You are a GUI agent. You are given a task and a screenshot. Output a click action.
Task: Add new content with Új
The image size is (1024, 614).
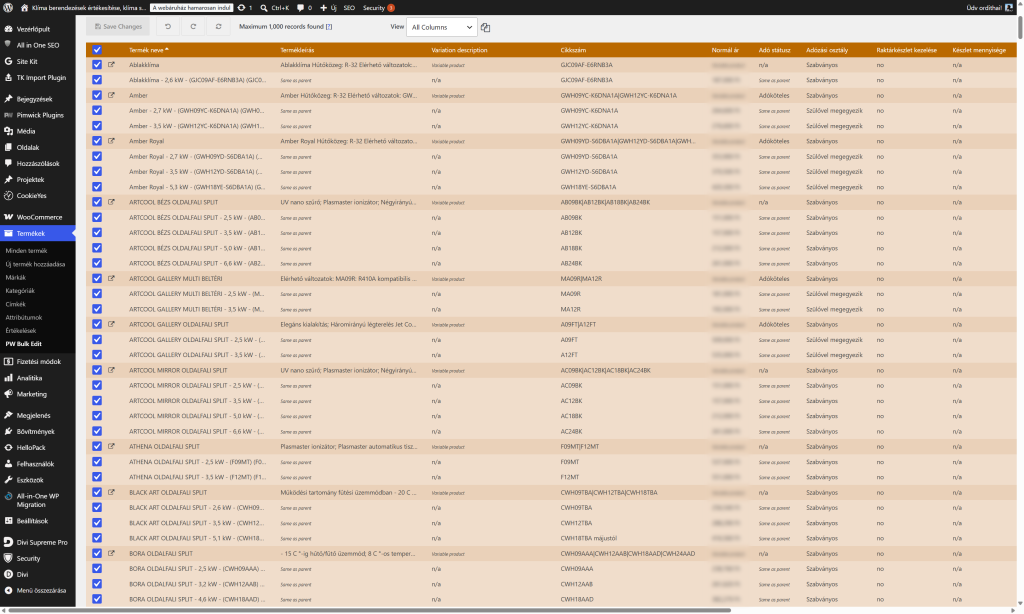tap(328, 8)
